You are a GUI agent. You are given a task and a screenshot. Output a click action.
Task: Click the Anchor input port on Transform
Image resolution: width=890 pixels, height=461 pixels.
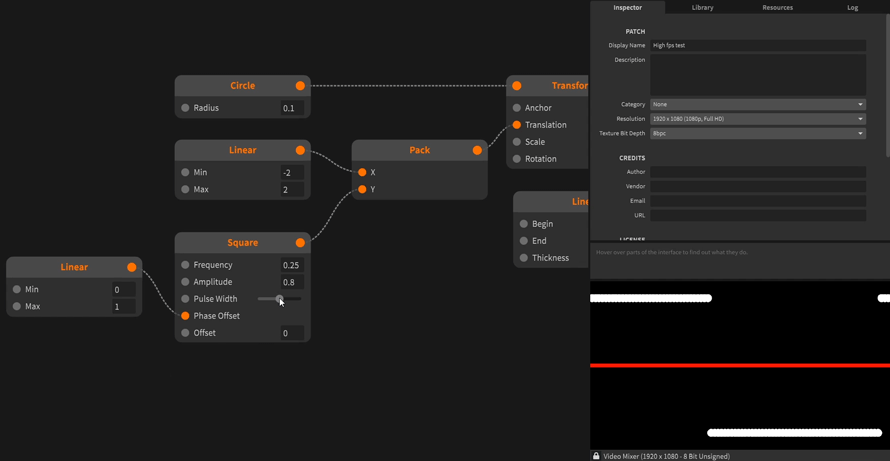point(517,108)
